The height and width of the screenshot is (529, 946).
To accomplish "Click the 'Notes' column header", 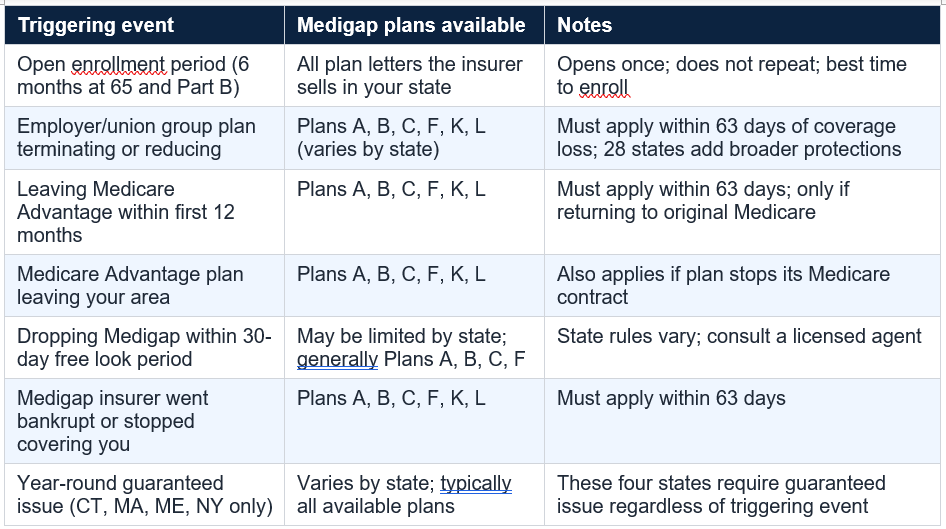I will tap(742, 25).
